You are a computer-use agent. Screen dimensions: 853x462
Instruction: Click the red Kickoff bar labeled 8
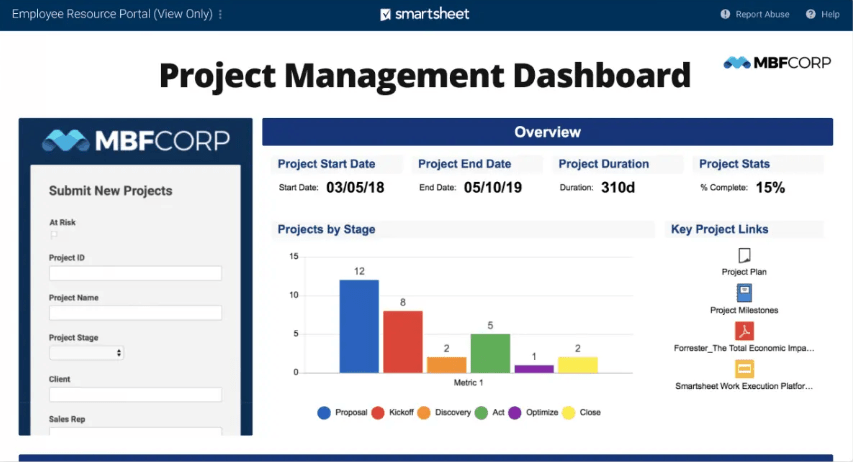tap(403, 342)
